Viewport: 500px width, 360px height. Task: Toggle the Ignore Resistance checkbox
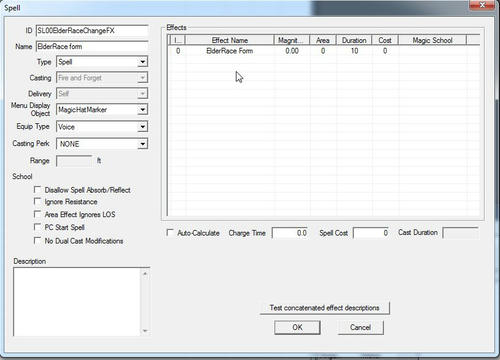coord(37,202)
